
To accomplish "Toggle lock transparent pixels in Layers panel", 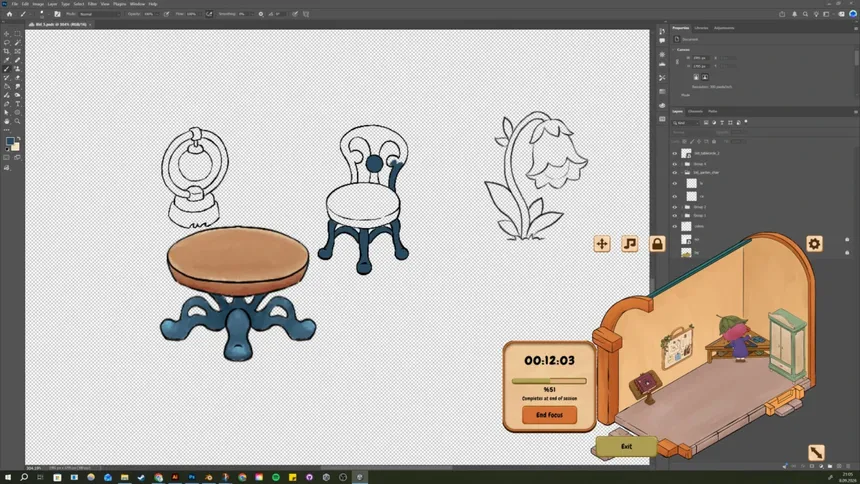I will 684,142.
